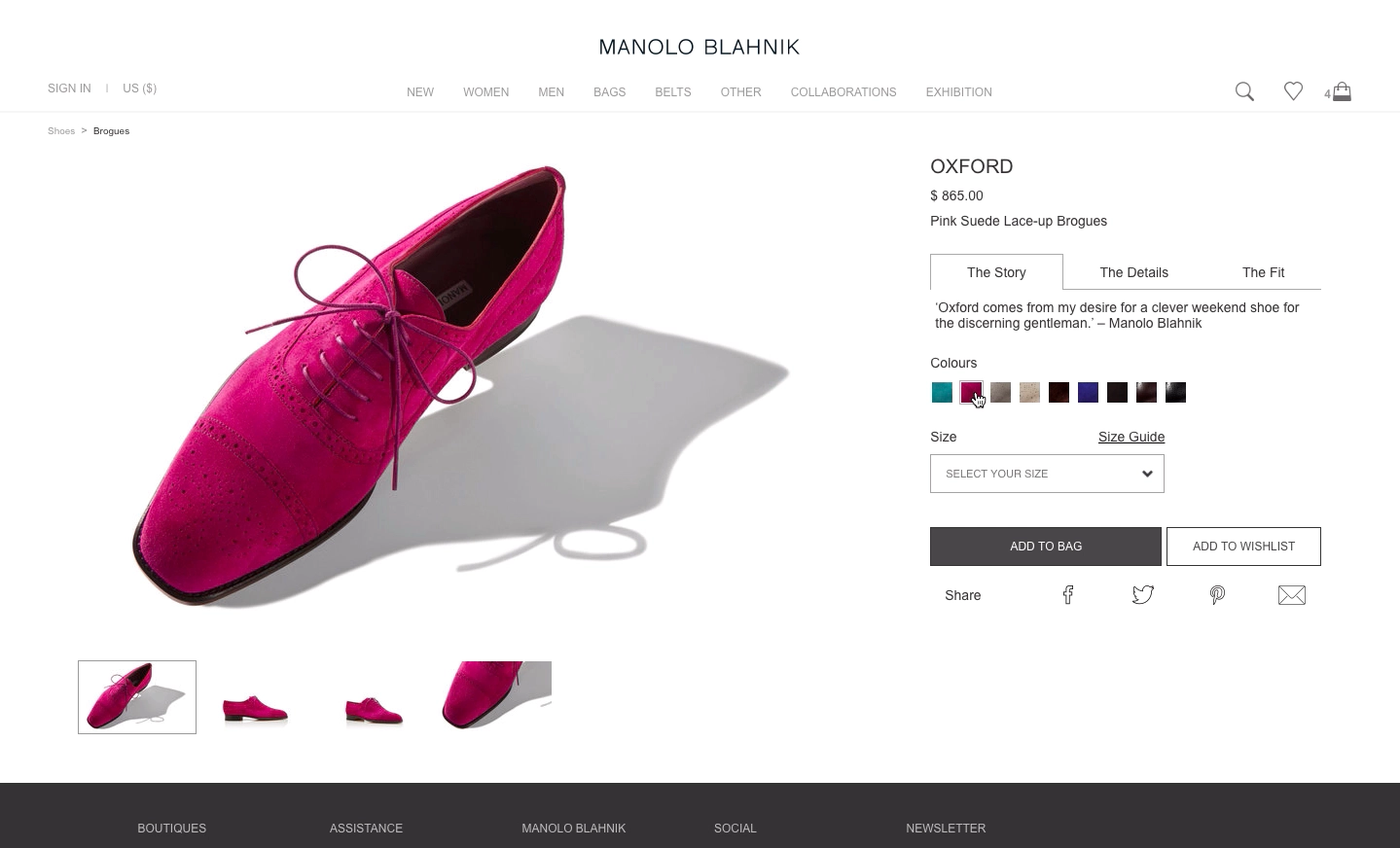Open the COLLABORATIONS navigation menu
This screenshot has width=1400, height=848.
coord(843,92)
